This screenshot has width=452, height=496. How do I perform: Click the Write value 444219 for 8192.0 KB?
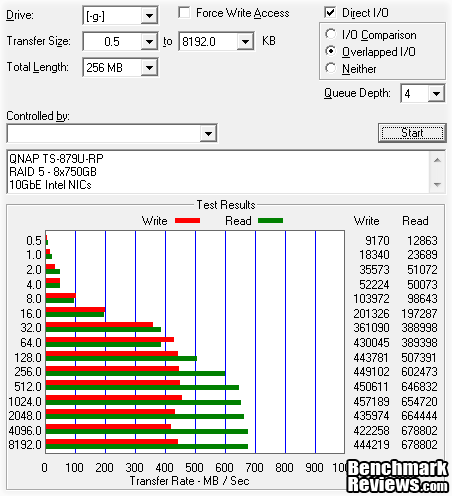coord(371,445)
